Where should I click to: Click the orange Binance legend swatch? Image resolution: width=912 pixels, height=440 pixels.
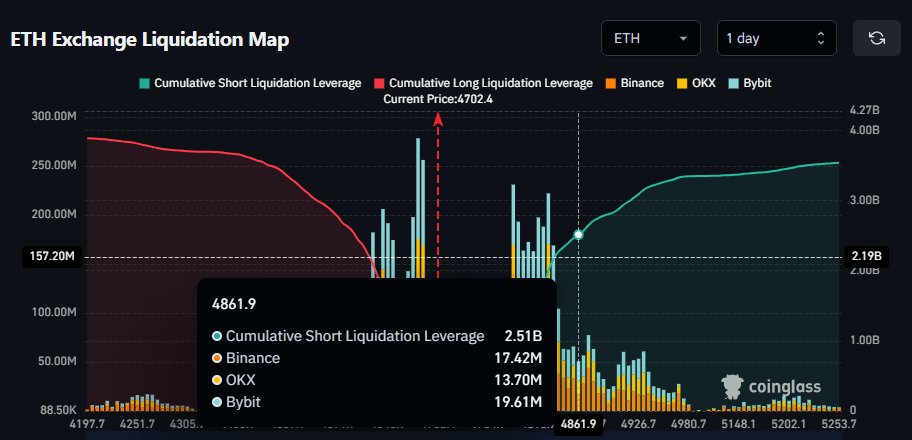[611, 83]
